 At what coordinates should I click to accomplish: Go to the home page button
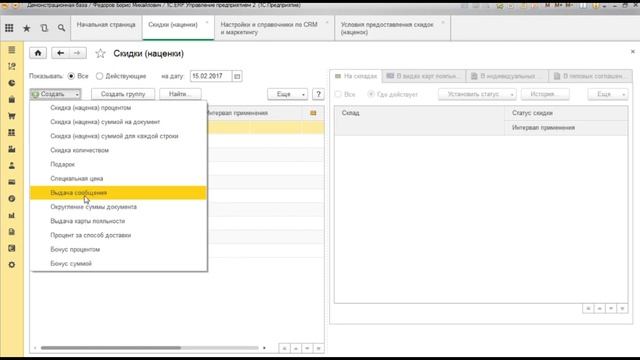pos(38,53)
